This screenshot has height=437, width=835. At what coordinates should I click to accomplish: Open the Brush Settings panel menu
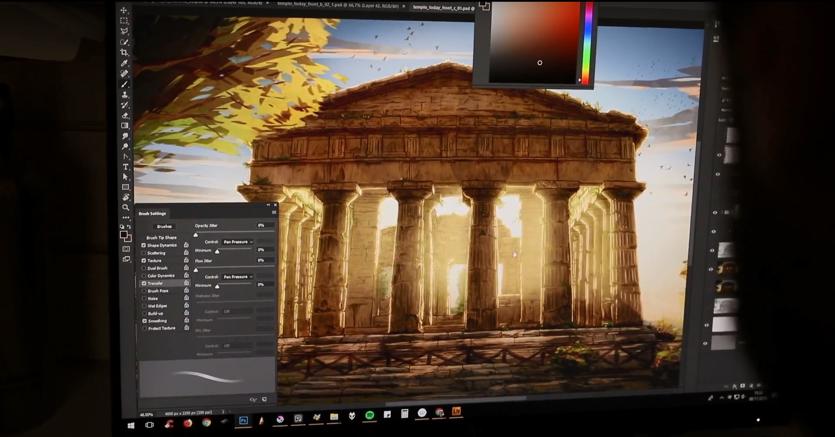click(274, 213)
